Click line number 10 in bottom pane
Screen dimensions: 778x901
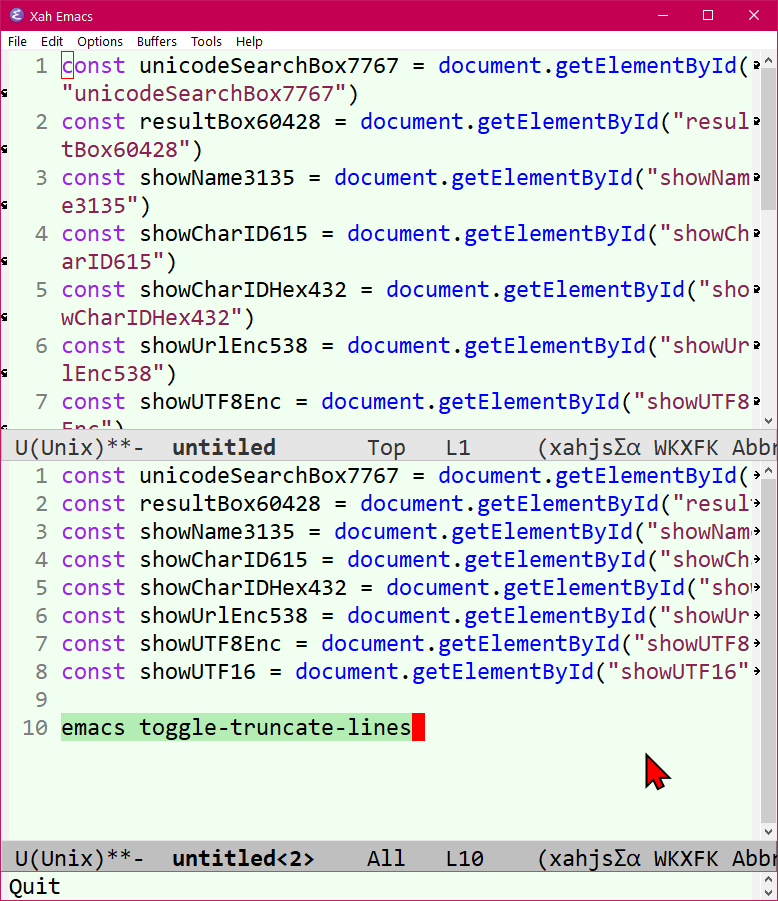click(x=35, y=727)
